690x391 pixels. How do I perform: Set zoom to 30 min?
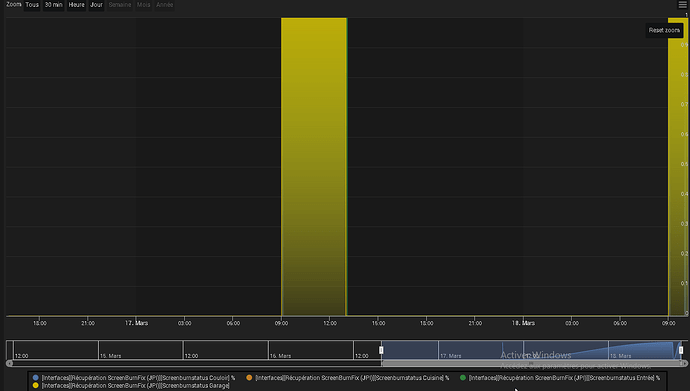[54, 5]
